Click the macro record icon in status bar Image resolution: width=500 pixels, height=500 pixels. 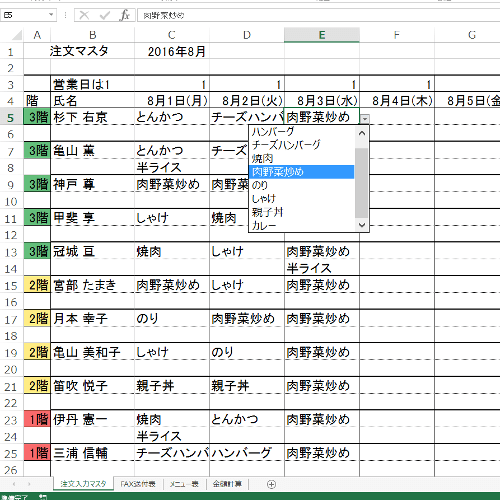[43, 497]
